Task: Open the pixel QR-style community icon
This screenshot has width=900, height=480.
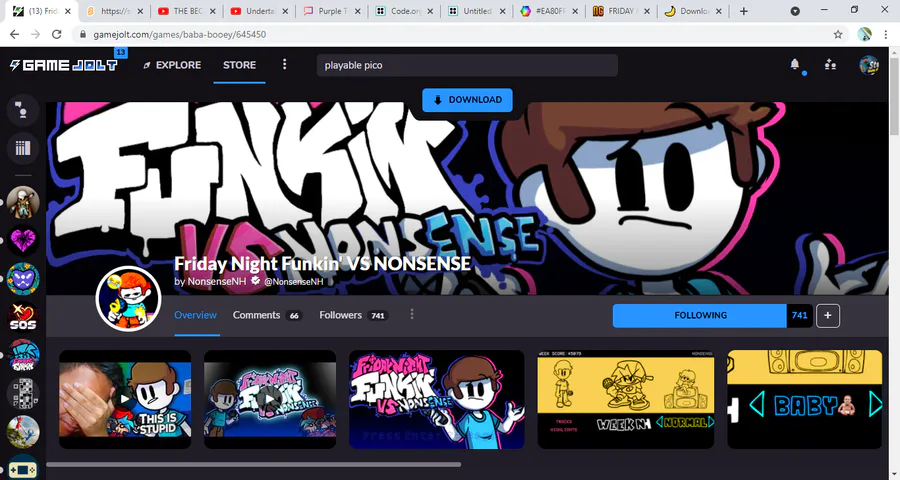Action: 23,394
